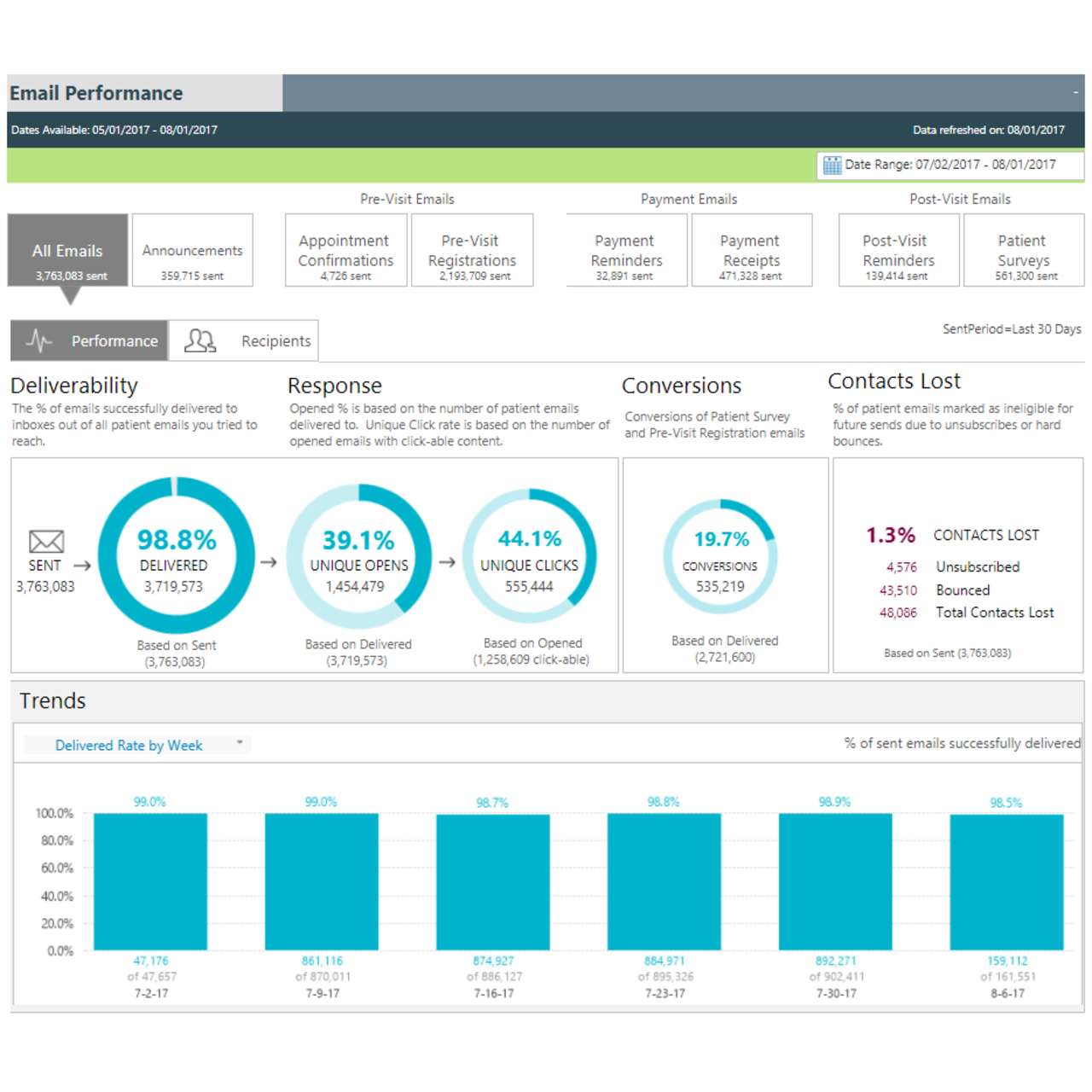Select the Payment Reminders tile
1092x1092 pixels.
coord(626,251)
